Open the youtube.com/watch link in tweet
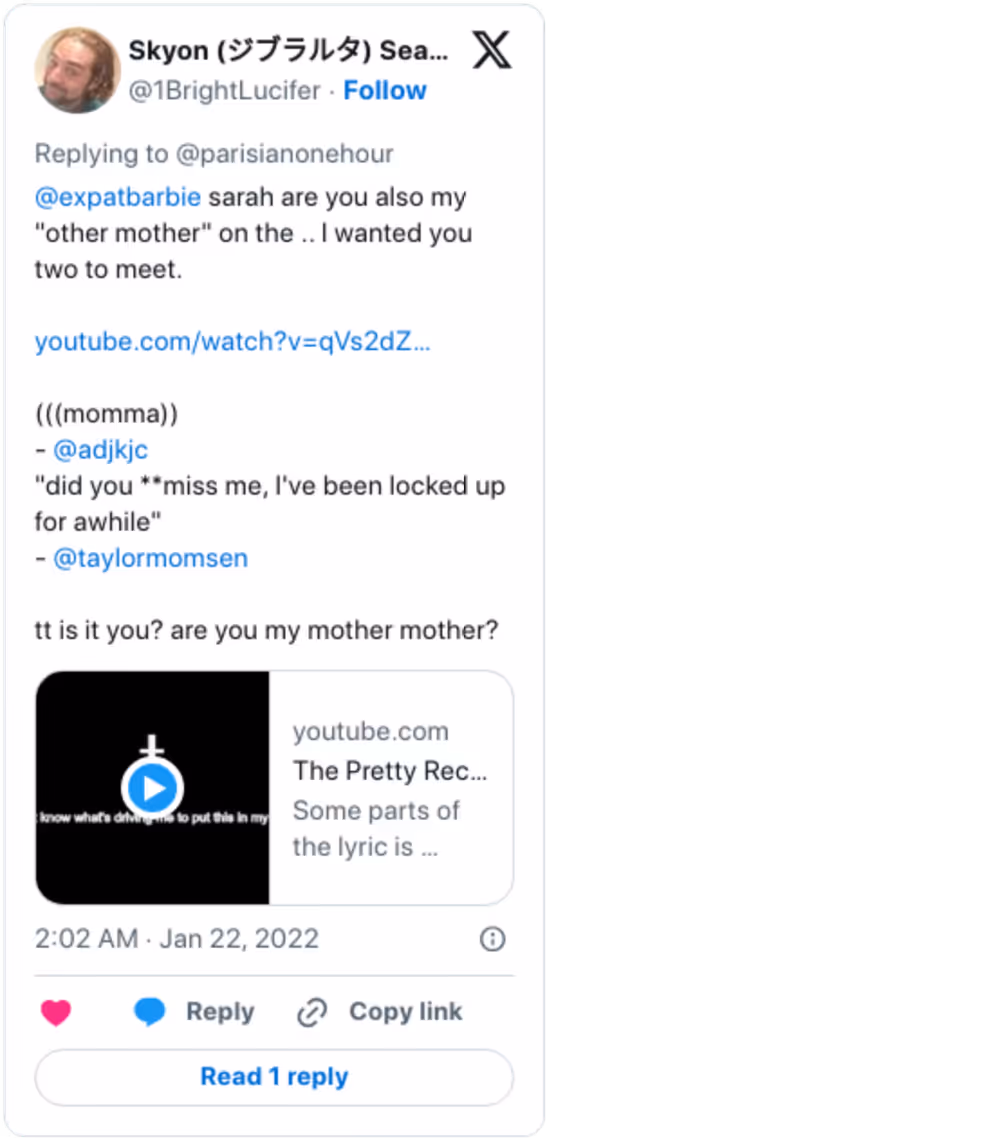This screenshot has width=1000, height=1148. tap(233, 341)
